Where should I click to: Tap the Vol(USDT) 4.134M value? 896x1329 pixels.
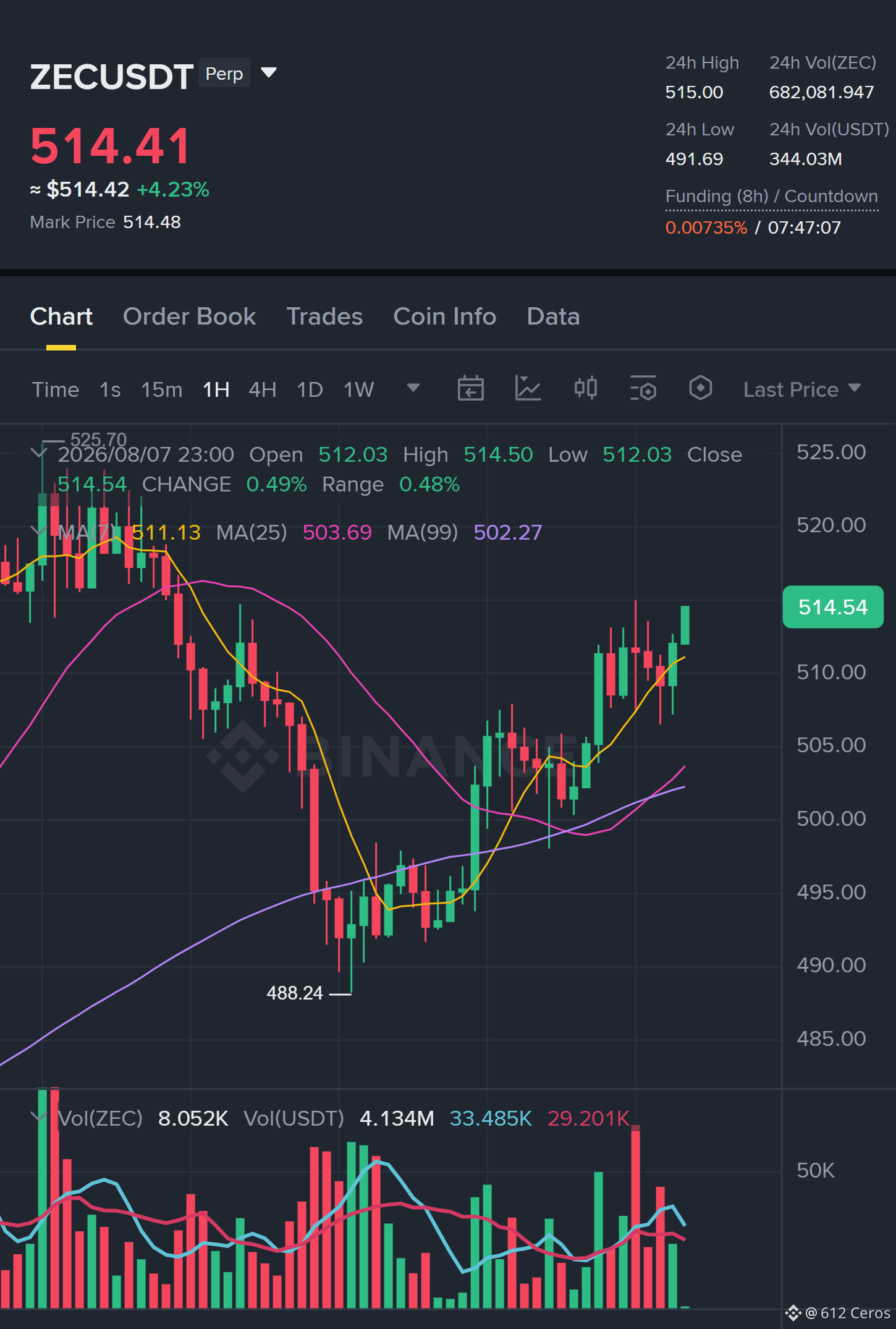pos(397,1118)
